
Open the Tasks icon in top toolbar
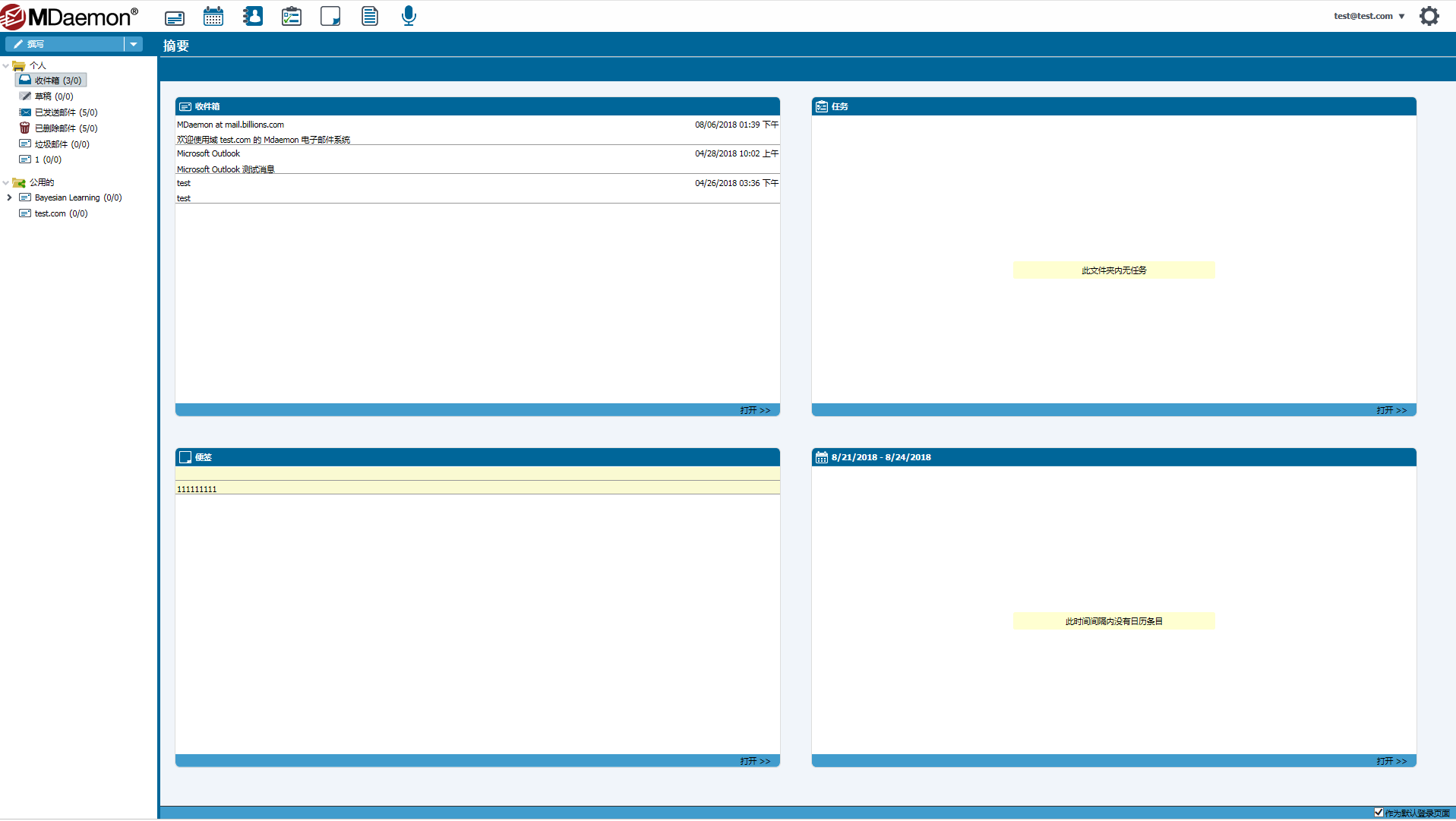(x=292, y=17)
